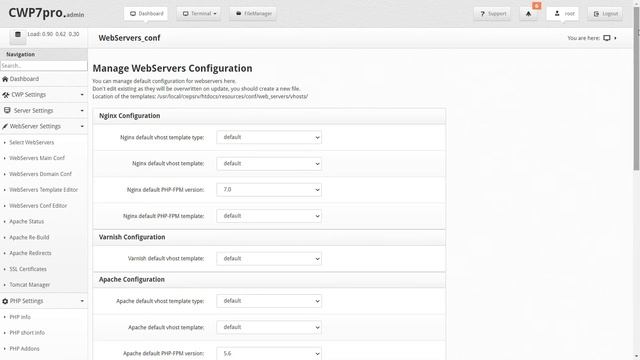Screen dimensions: 640x360
Task: Expand CWP Settings menu
Action: (x=44, y=95)
